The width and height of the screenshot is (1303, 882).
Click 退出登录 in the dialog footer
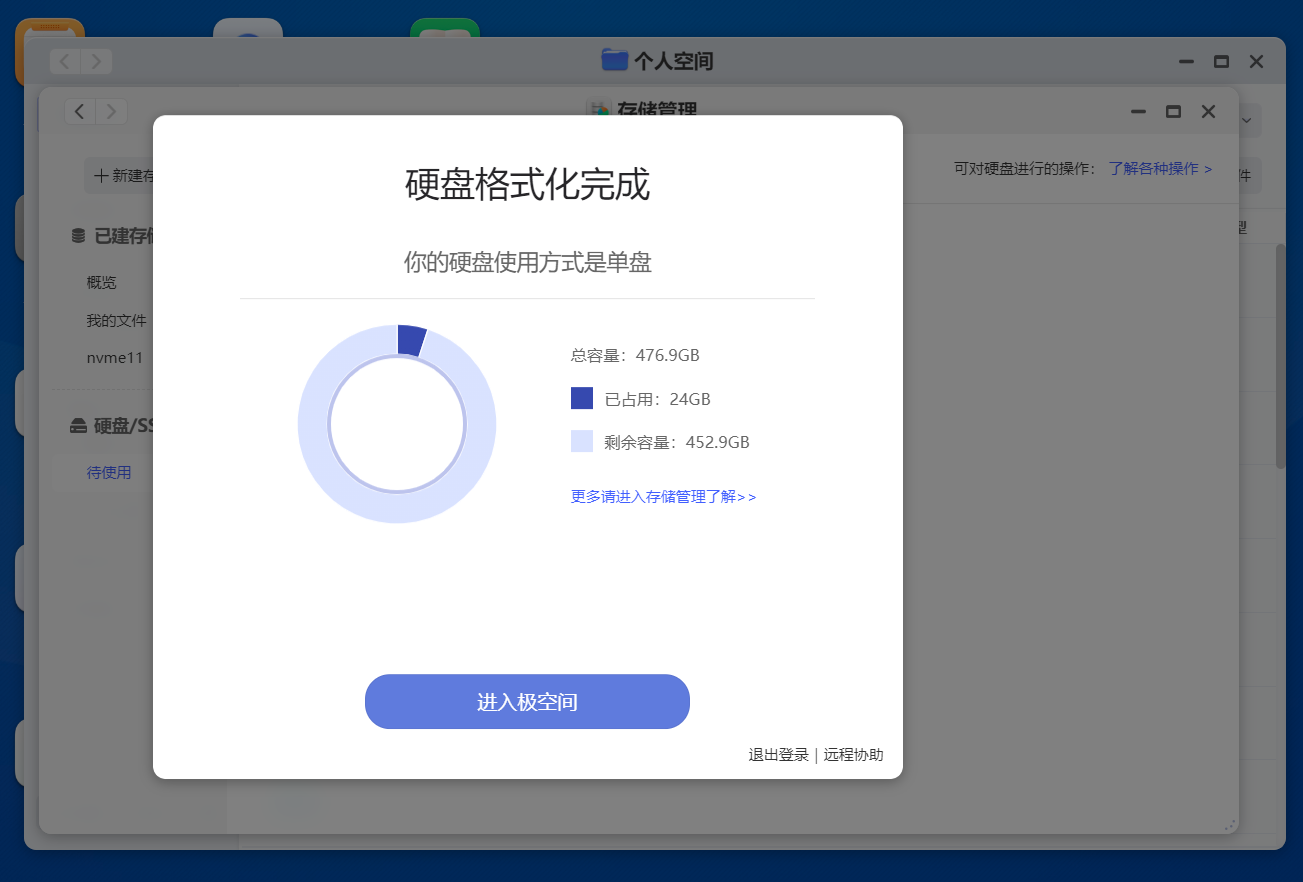click(x=778, y=755)
